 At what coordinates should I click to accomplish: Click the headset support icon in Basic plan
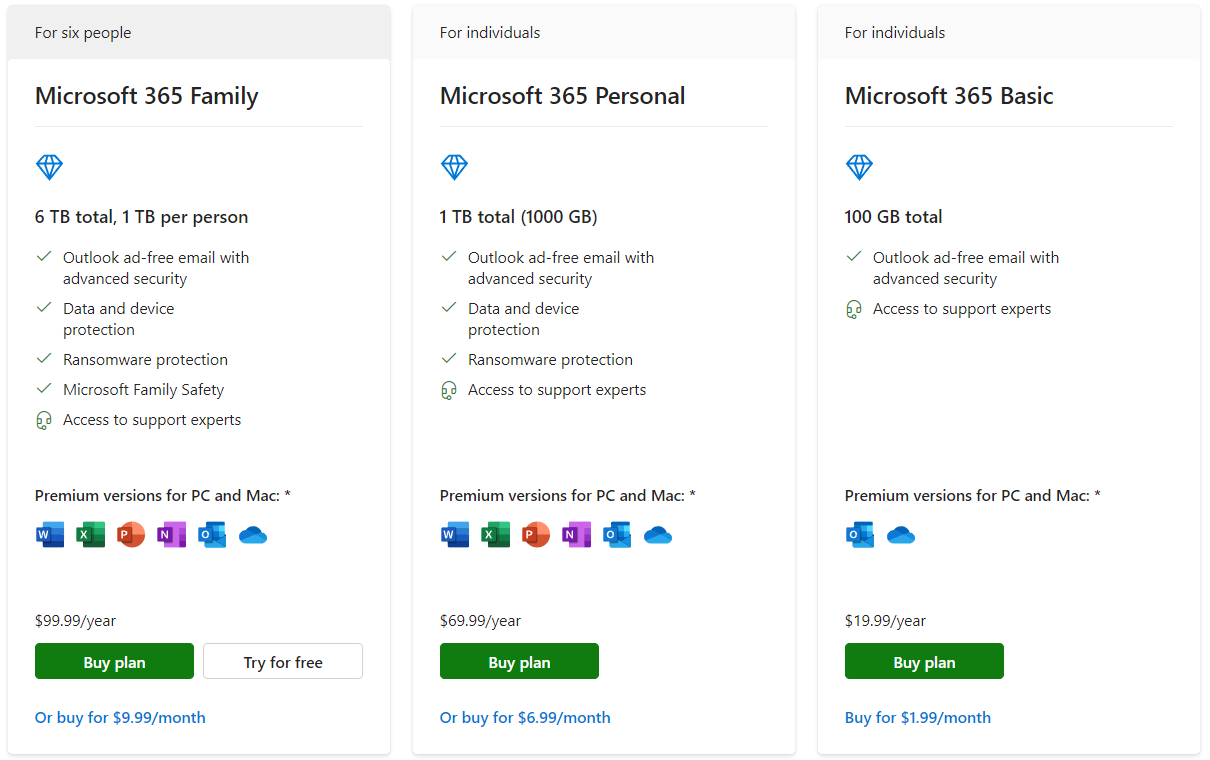854,310
